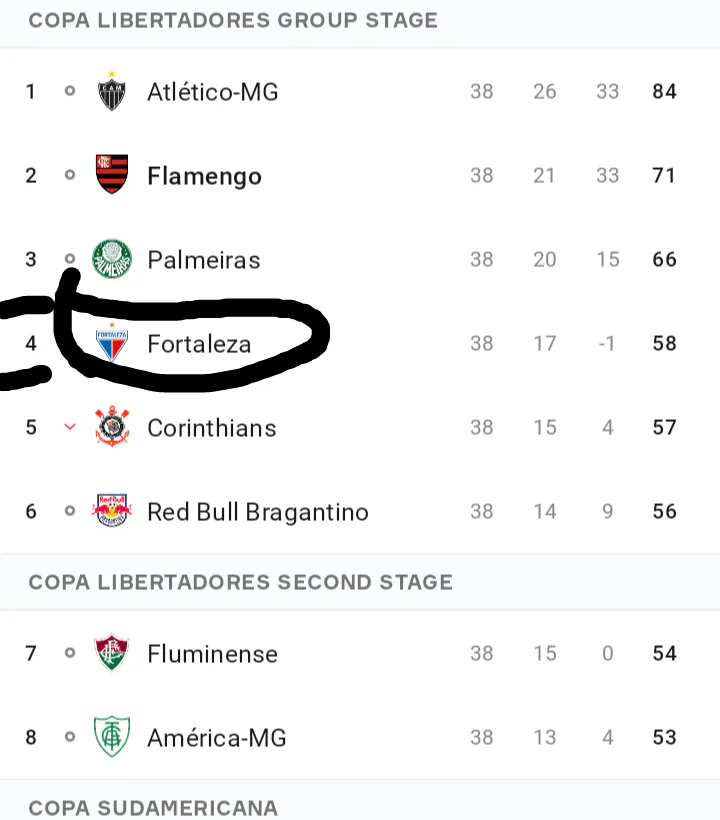
Task: Open the Flamengo team name
Action: pyautogui.click(x=204, y=176)
